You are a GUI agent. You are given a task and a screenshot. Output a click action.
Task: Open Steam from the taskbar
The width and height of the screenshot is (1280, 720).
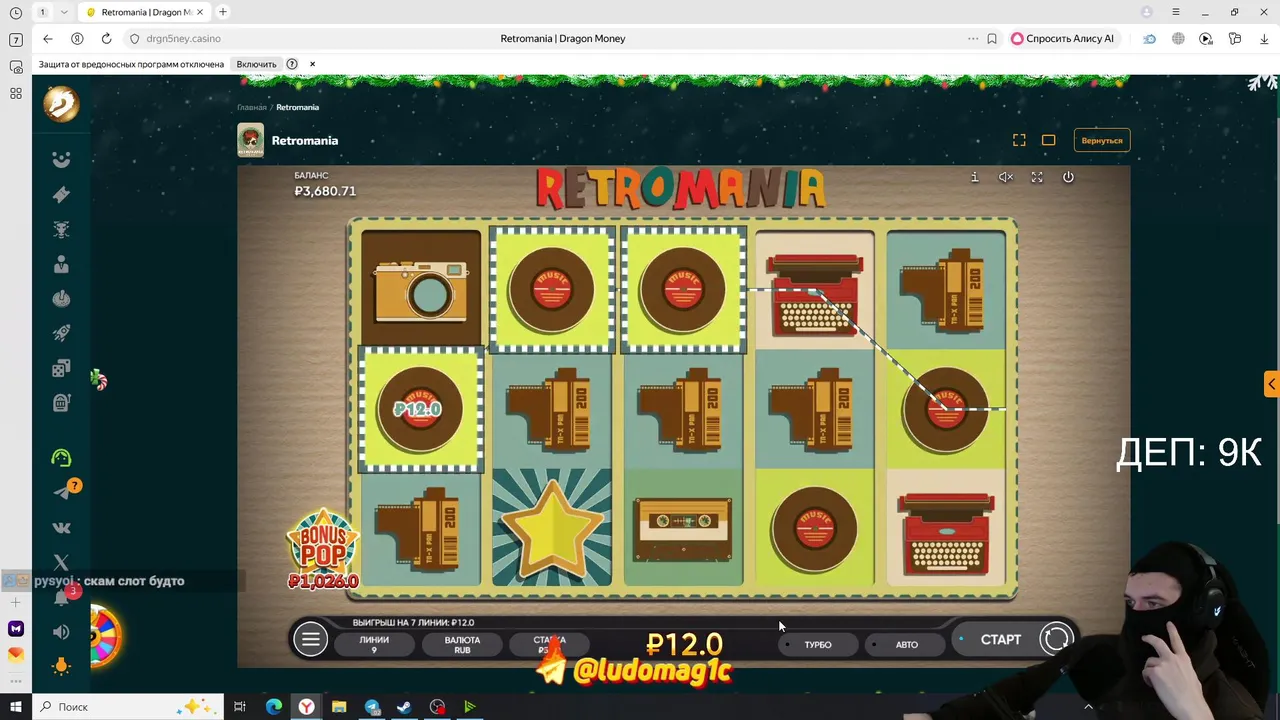tap(404, 707)
